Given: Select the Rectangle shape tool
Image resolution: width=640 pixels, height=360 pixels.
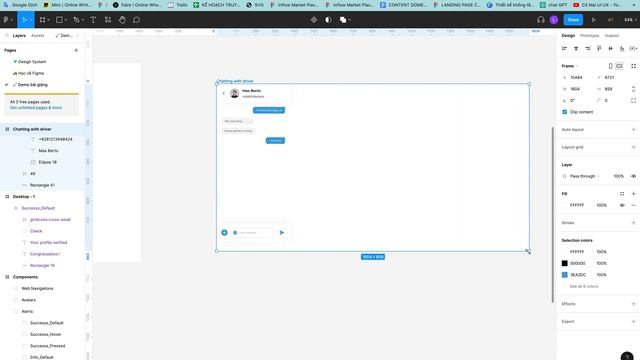Looking at the screenshot, I should [x=59, y=20].
